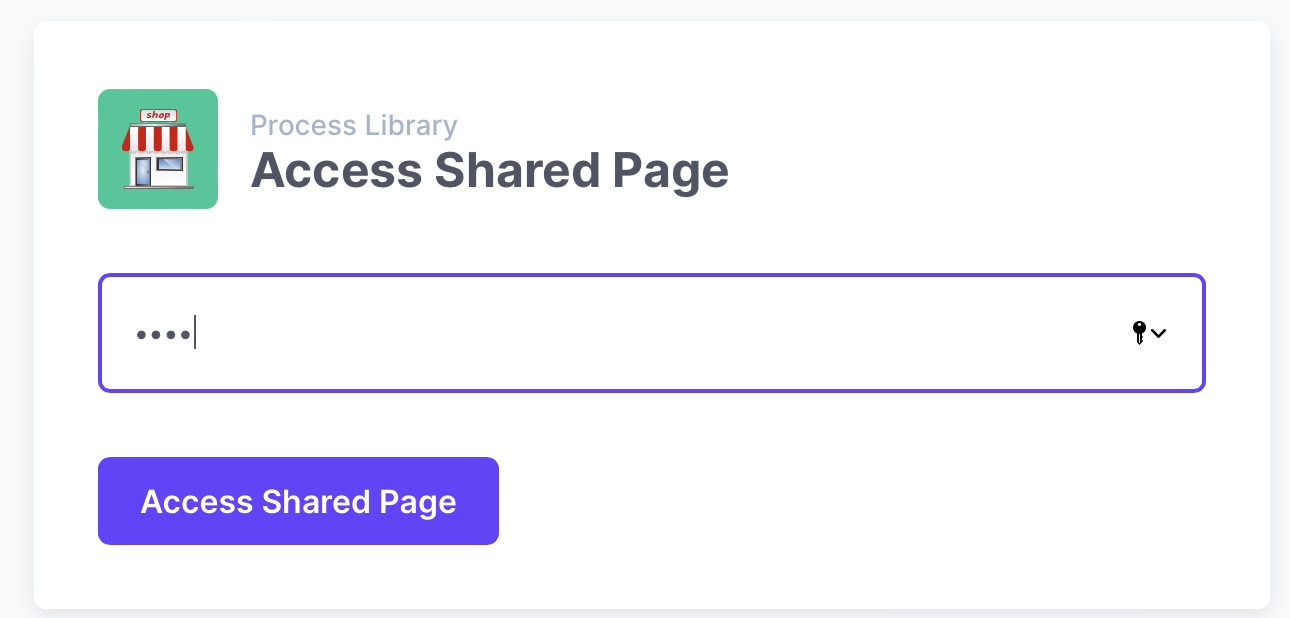The image size is (1290, 618).
Task: Click the Access Shared Page heading
Action: 489,171
